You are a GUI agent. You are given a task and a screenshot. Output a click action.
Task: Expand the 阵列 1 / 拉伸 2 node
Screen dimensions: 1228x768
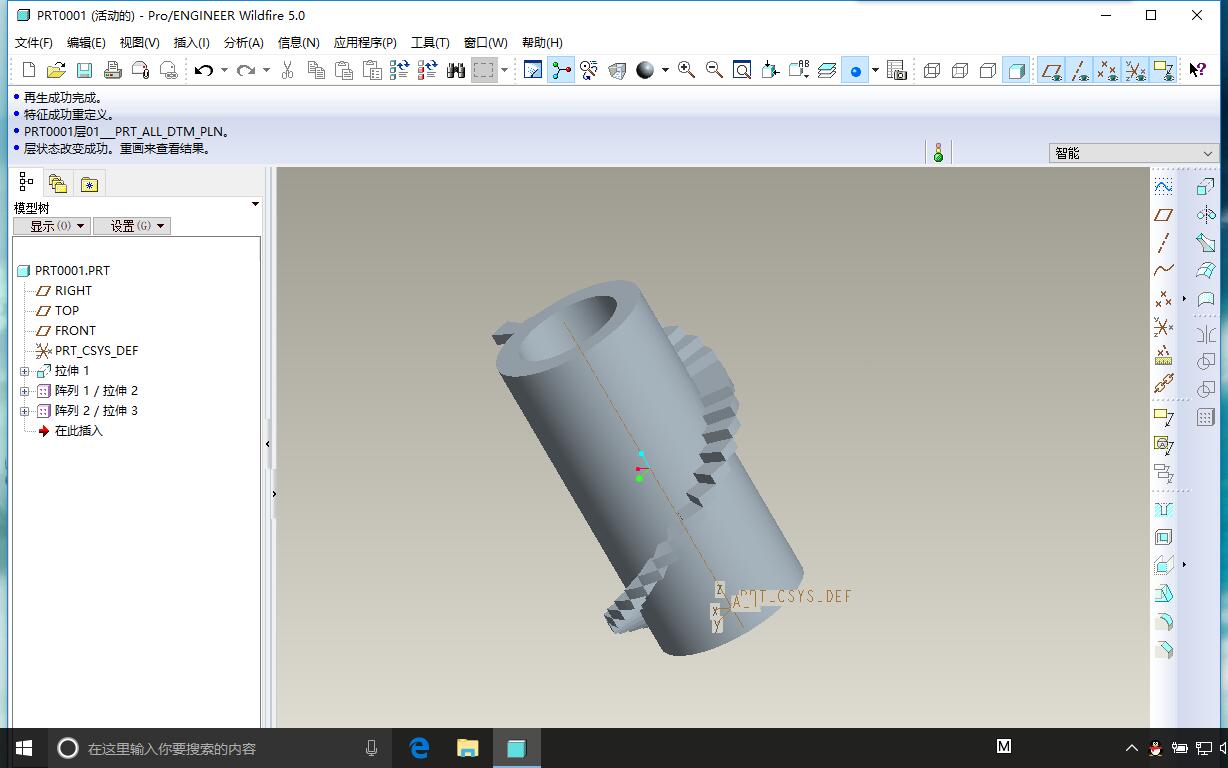point(25,391)
